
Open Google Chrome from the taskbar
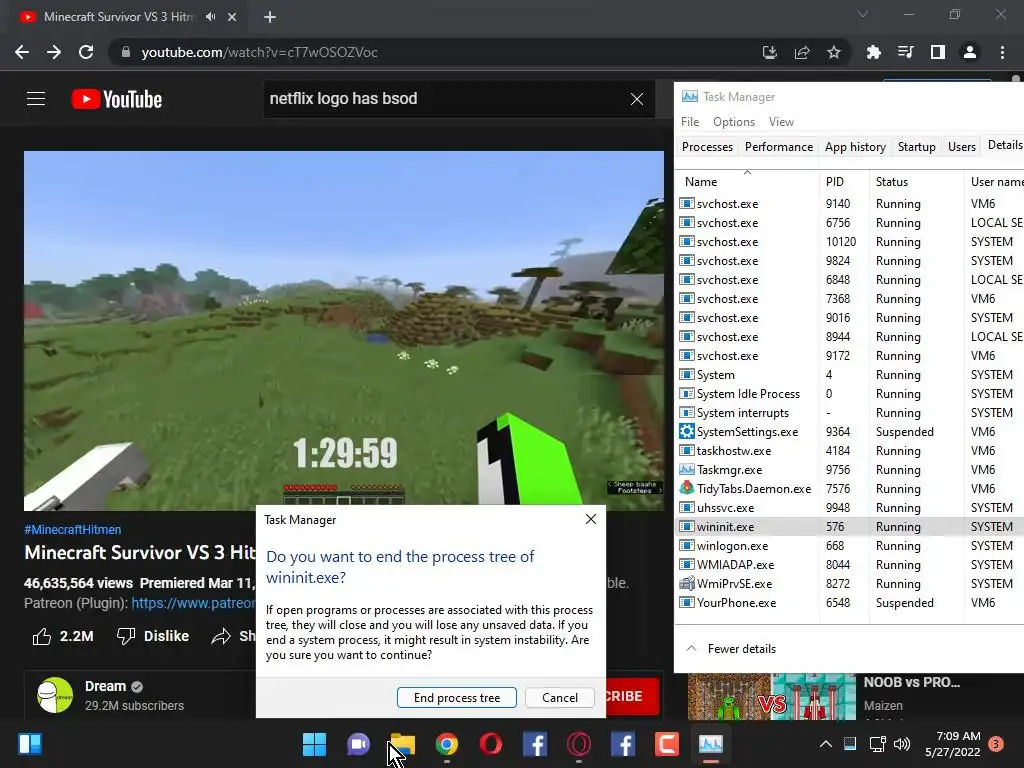click(447, 744)
